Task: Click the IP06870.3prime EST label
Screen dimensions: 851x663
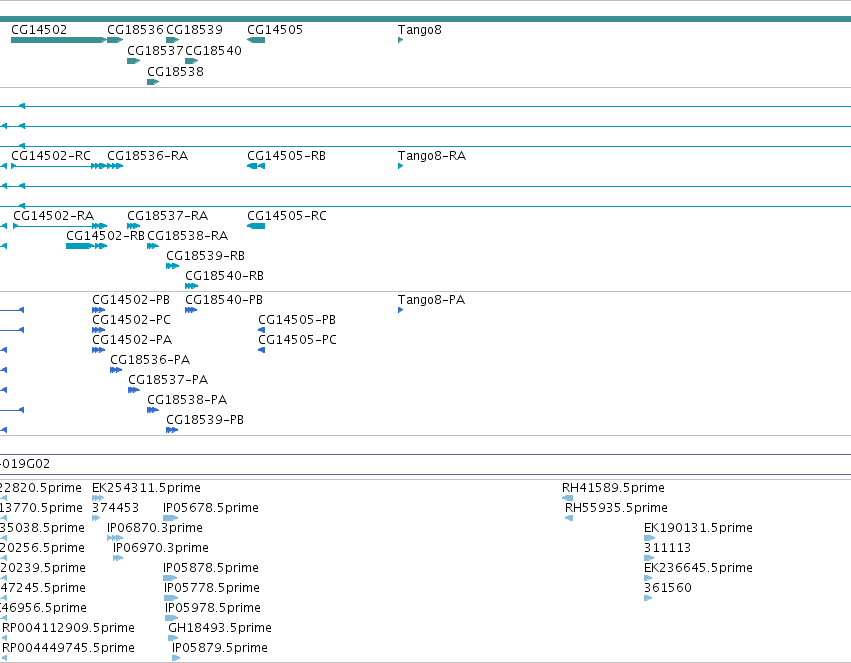Action: 155,528
